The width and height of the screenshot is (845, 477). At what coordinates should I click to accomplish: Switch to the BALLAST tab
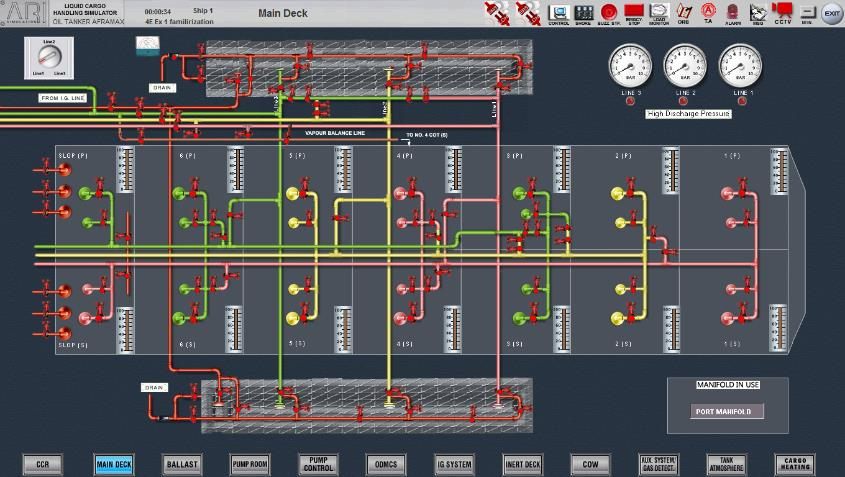(x=182, y=464)
